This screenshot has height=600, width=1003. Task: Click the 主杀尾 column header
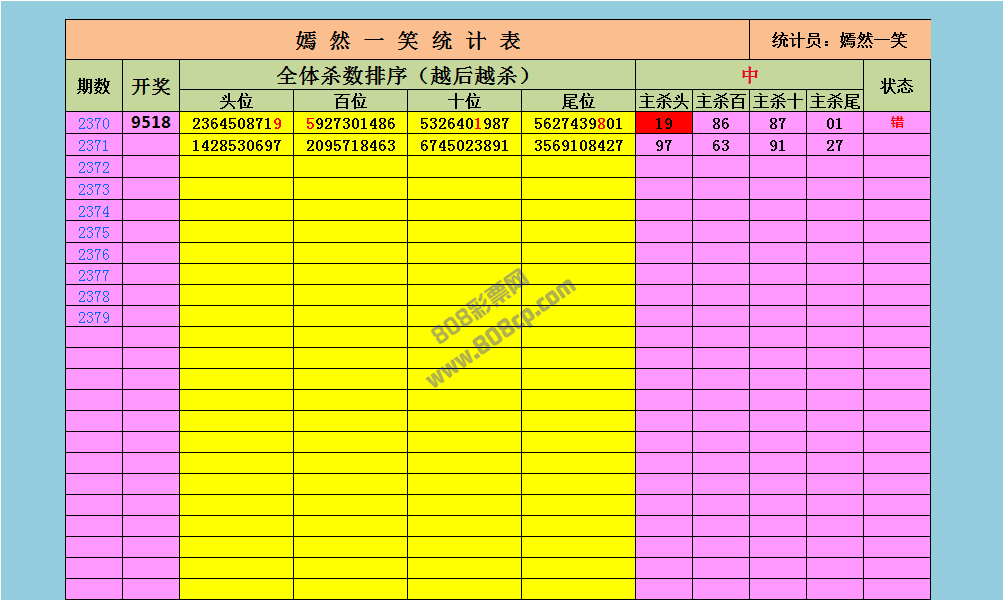tap(834, 102)
